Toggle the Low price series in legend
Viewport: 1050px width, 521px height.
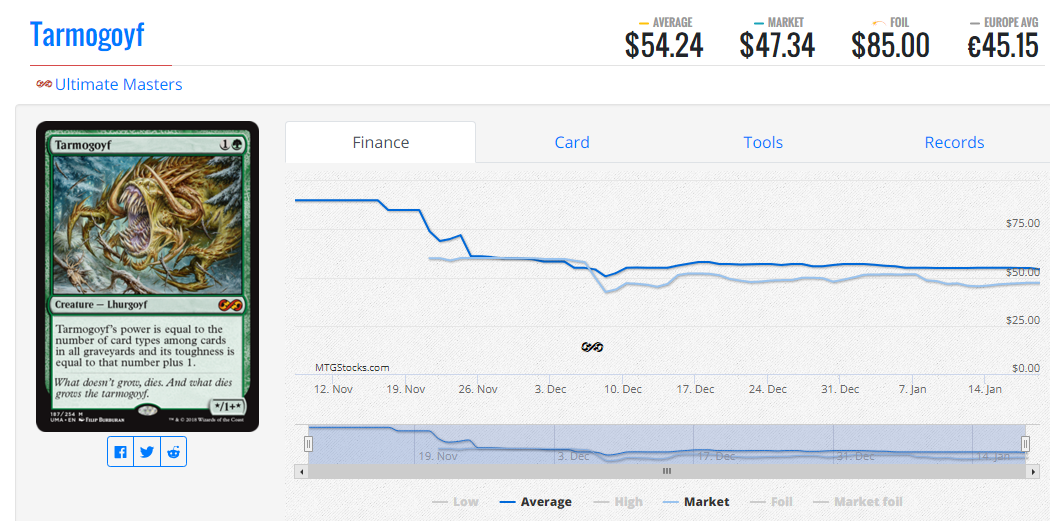pos(455,502)
